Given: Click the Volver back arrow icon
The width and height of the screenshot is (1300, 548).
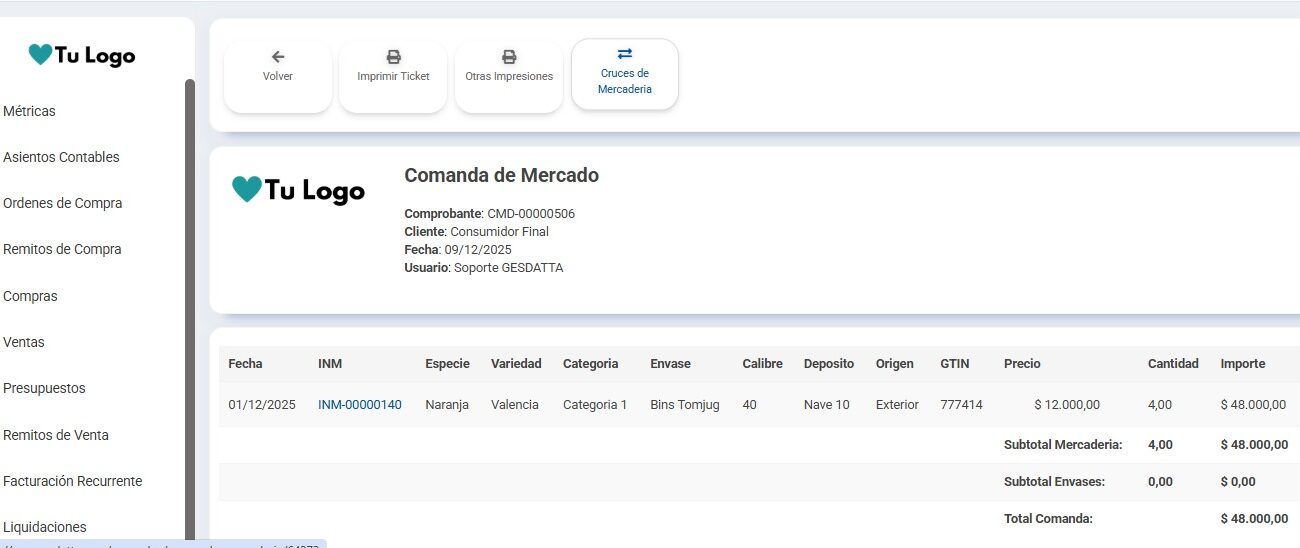Looking at the screenshot, I should [278, 57].
